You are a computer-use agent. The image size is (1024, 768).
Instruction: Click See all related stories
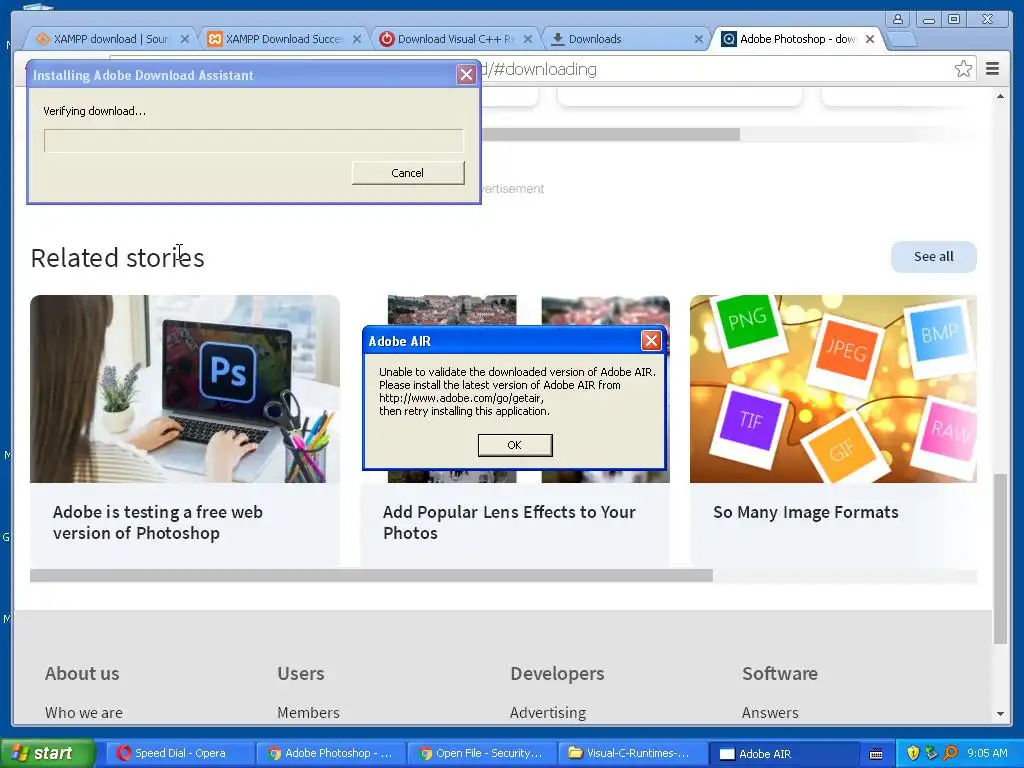[x=933, y=257]
